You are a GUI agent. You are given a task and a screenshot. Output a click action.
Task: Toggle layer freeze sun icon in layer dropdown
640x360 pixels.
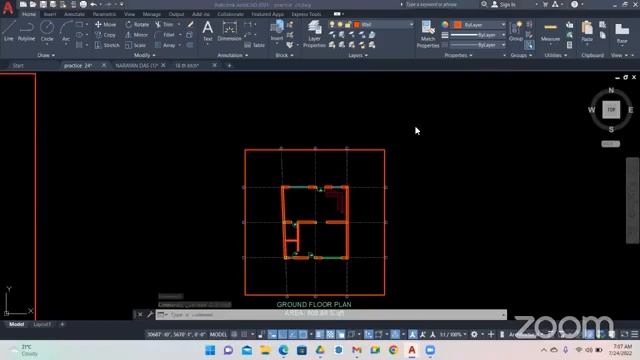[x=340, y=24]
